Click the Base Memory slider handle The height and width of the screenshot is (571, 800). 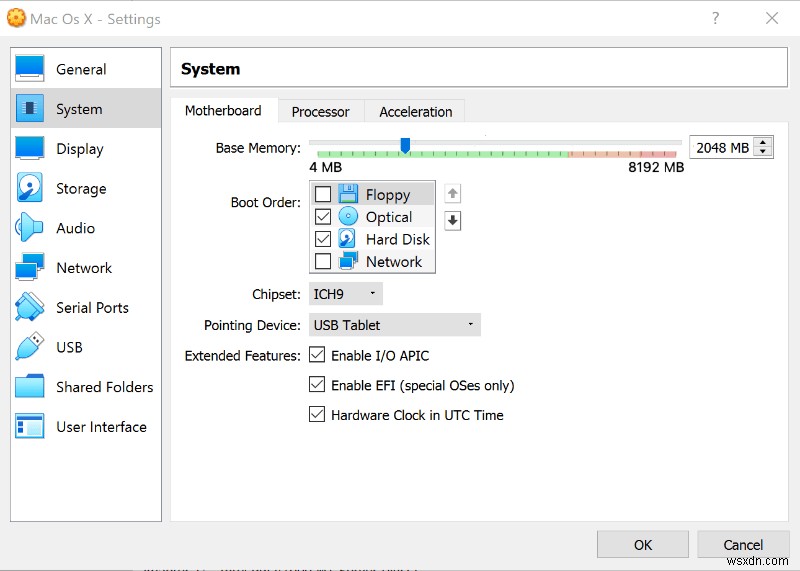tap(405, 146)
